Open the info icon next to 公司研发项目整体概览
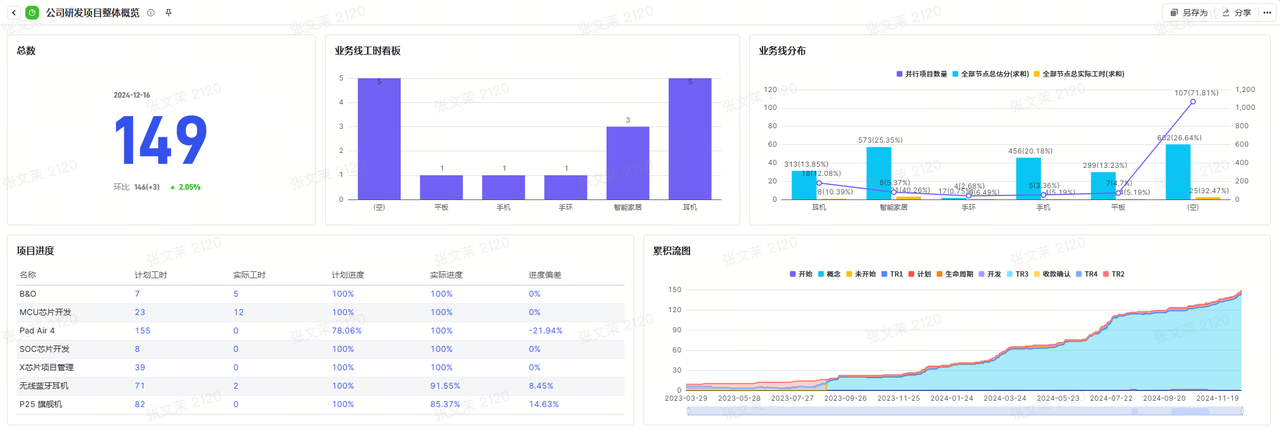 [151, 13]
